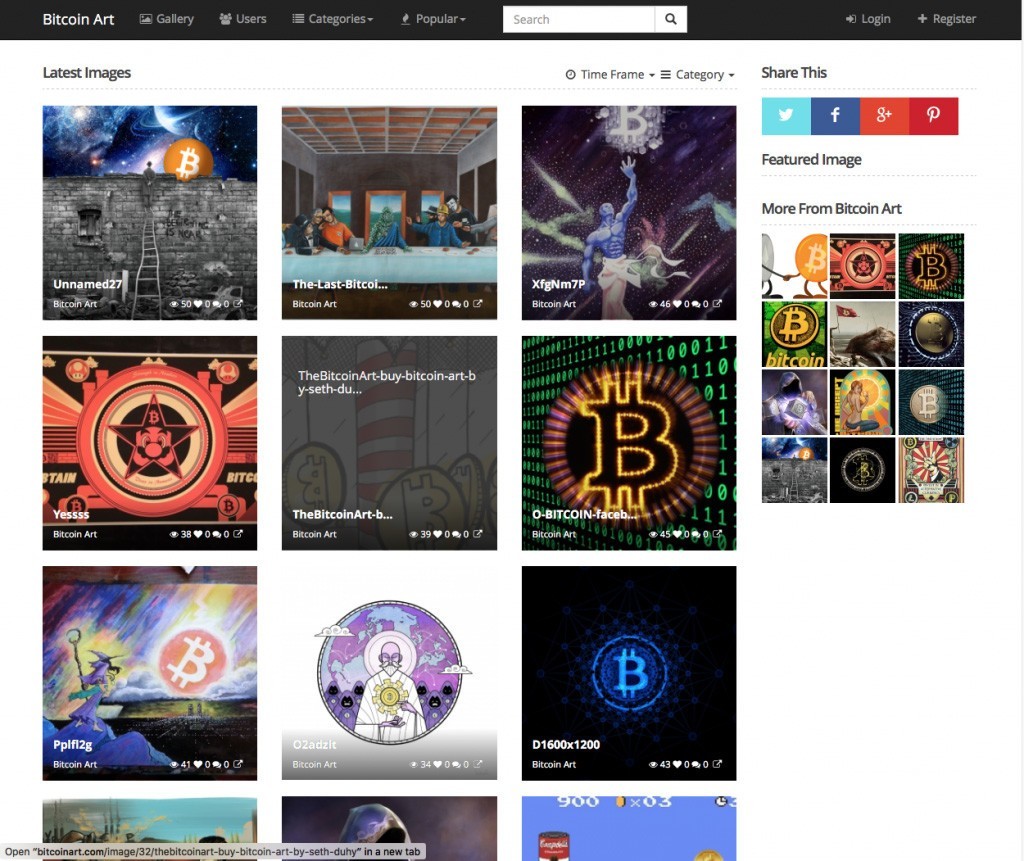The image size is (1024, 861).
Task: Open the Unnamed27 title link
Action: 88,284
